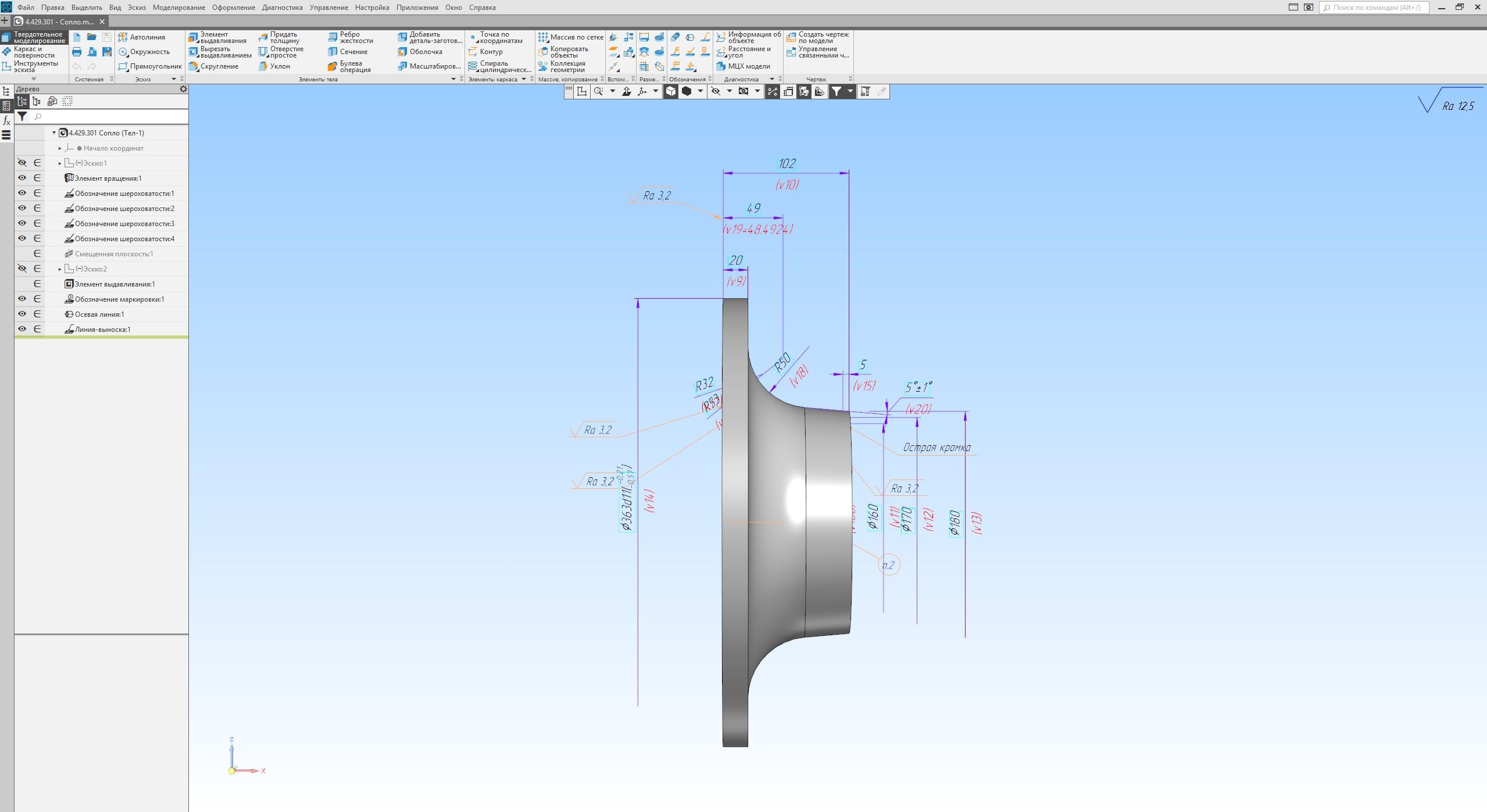Click the Массив по сетке icon
The width and height of the screenshot is (1487, 812).
point(543,37)
